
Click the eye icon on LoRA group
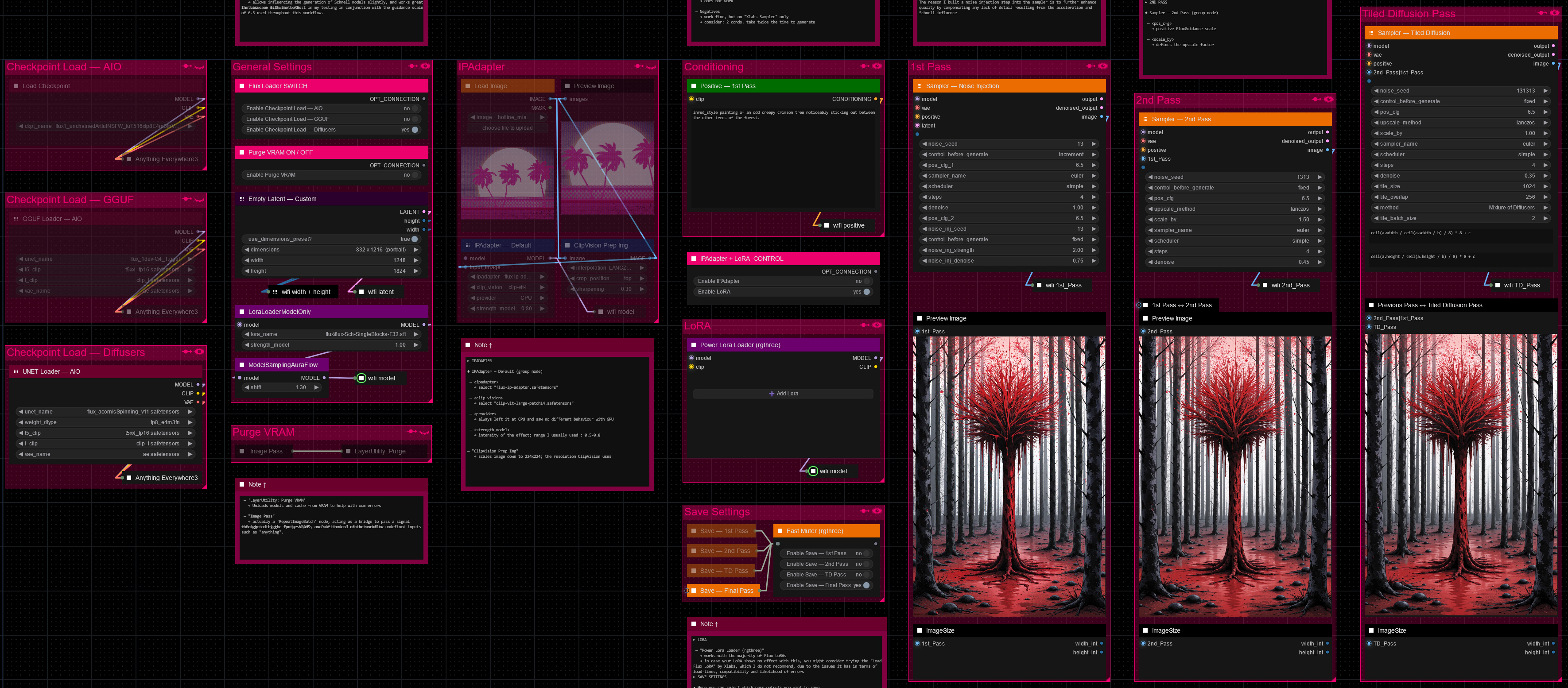pos(877,325)
